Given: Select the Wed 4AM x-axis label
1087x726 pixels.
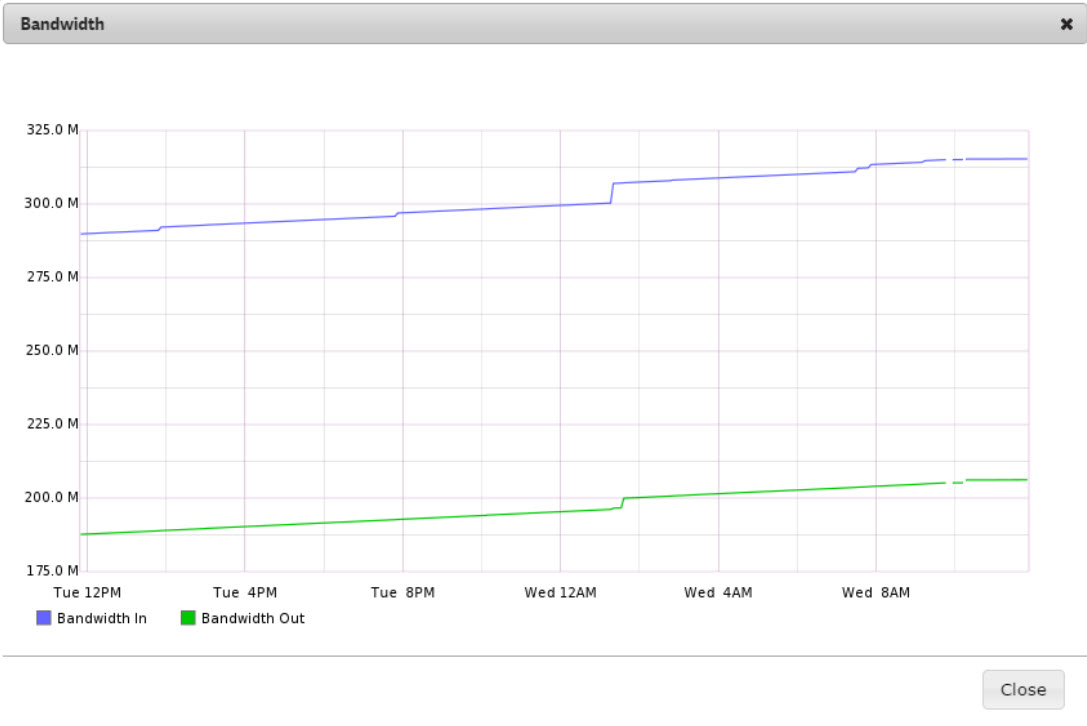Looking at the screenshot, I should click(718, 593).
